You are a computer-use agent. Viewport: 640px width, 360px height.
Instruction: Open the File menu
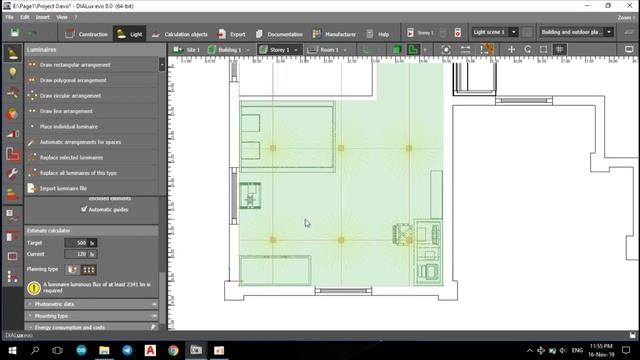[x=9, y=17]
